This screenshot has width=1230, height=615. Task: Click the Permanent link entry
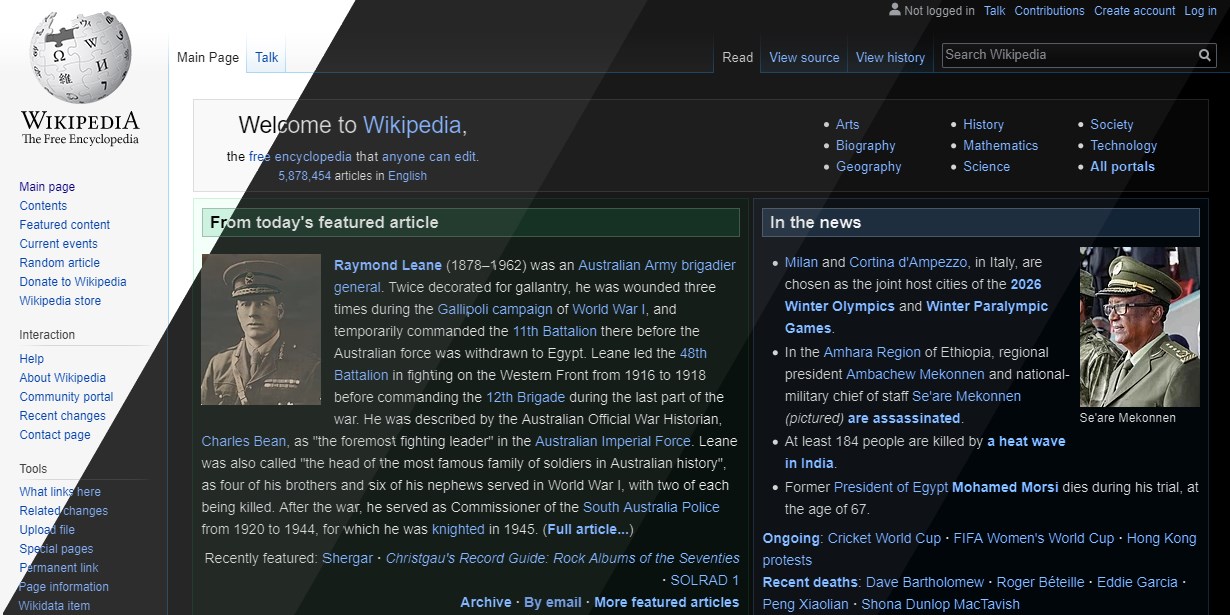[x=59, y=568]
